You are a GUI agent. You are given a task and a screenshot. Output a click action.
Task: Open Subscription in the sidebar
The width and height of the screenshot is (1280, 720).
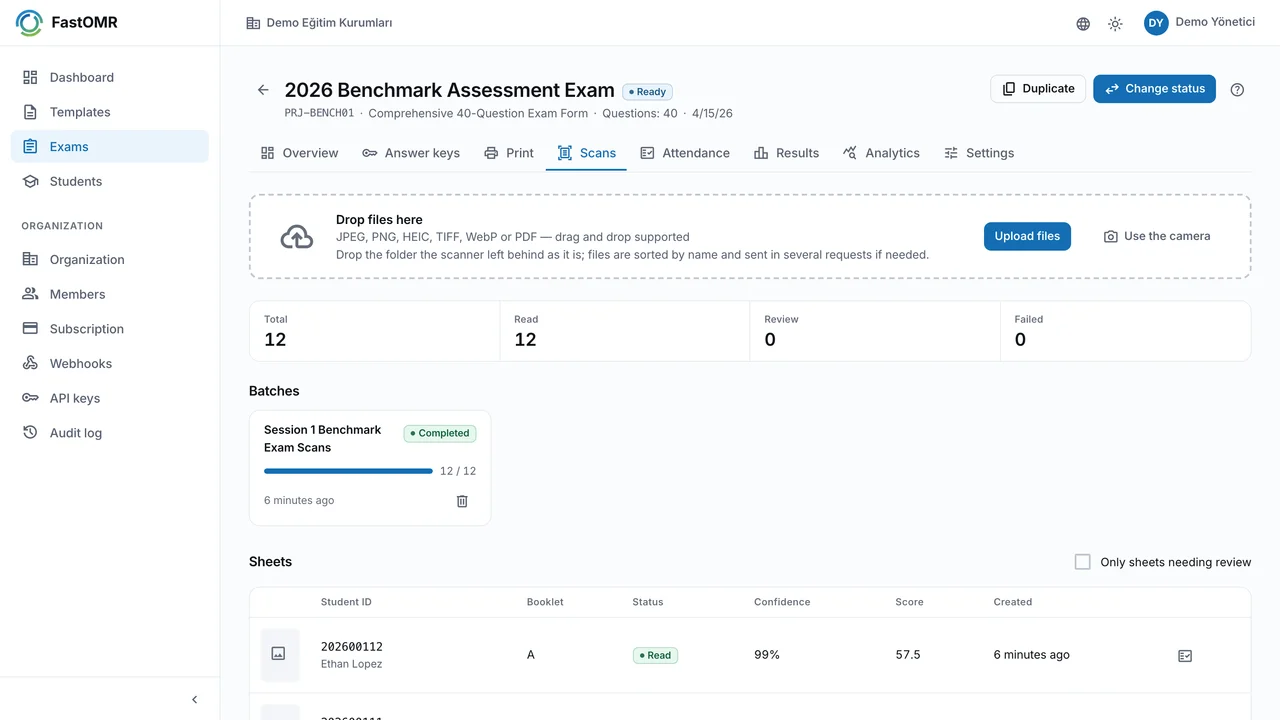tap(110, 328)
